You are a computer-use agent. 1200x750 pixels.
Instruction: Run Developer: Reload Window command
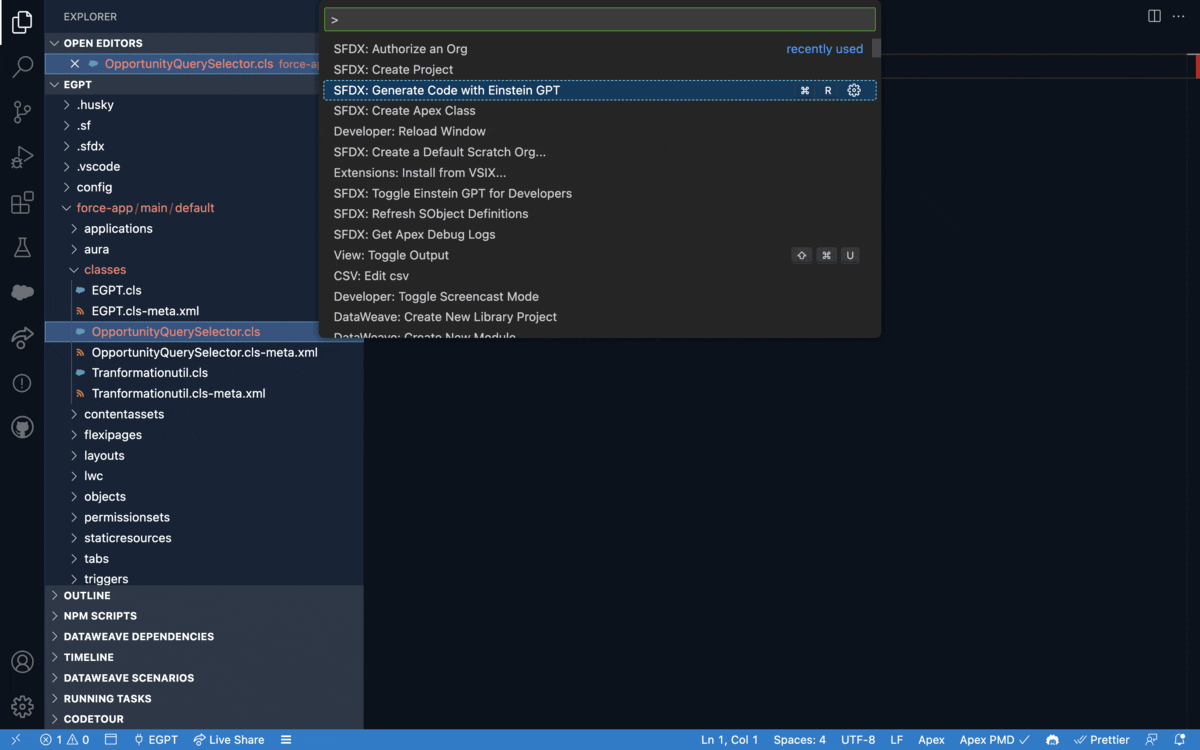click(x=600, y=131)
